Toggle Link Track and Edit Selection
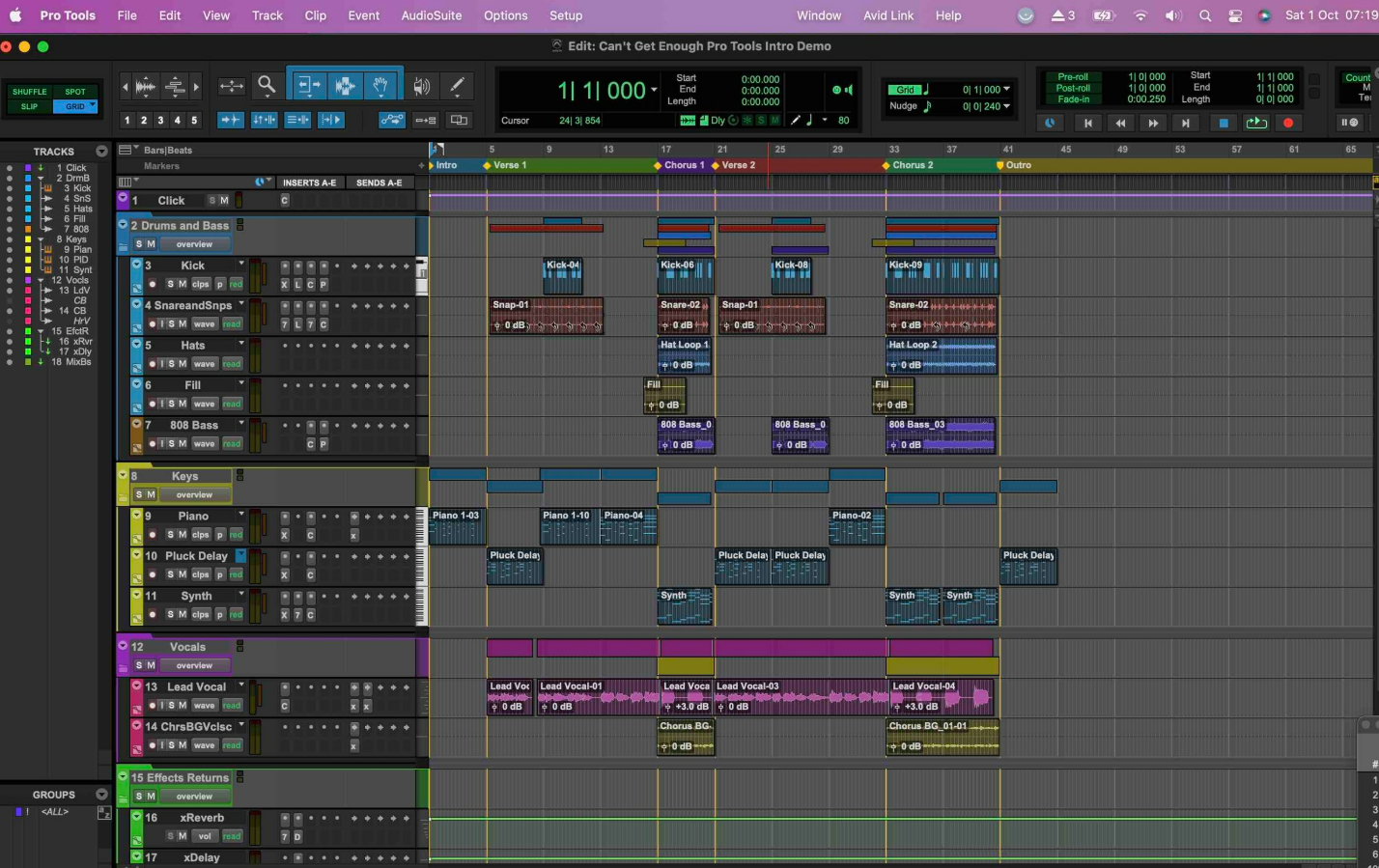The image size is (1379, 868). tap(297, 120)
